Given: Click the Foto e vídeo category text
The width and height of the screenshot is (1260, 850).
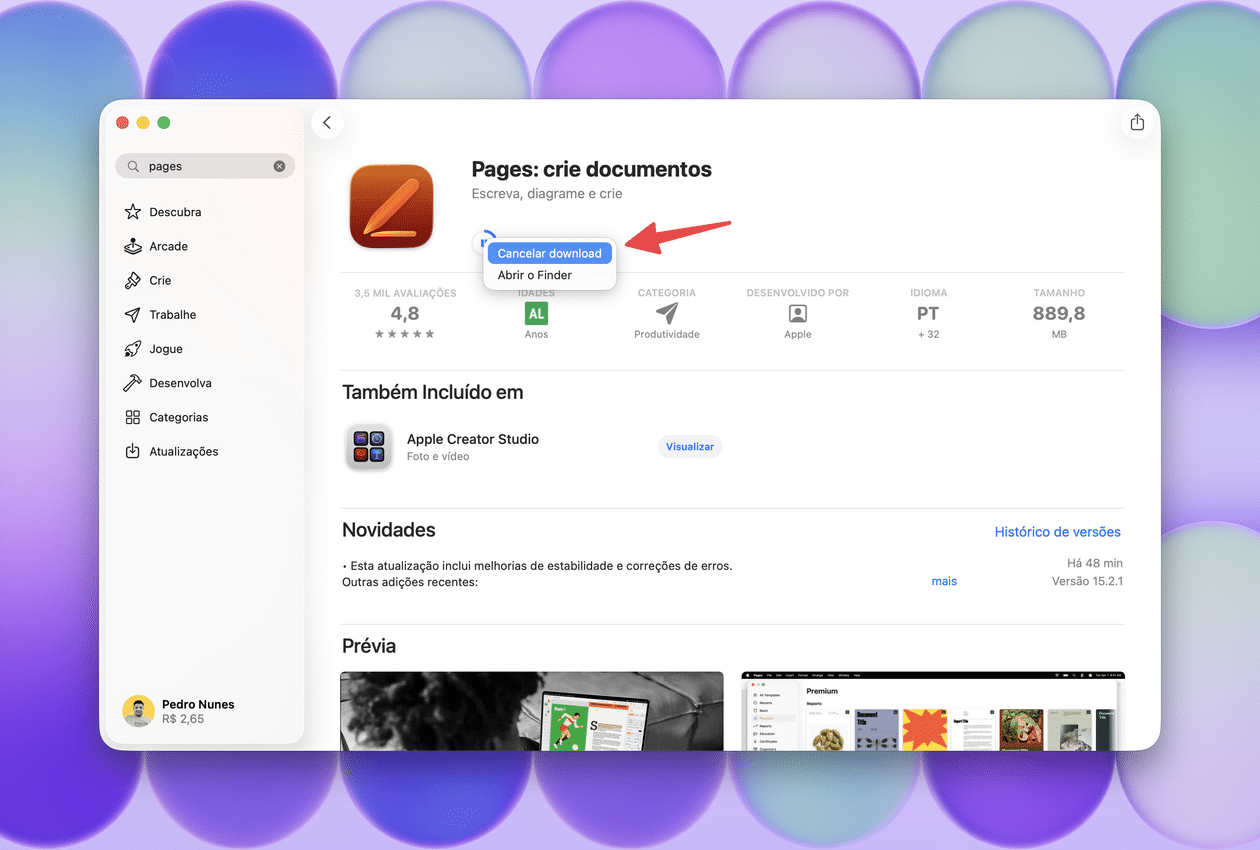Looking at the screenshot, I should coord(438,456).
